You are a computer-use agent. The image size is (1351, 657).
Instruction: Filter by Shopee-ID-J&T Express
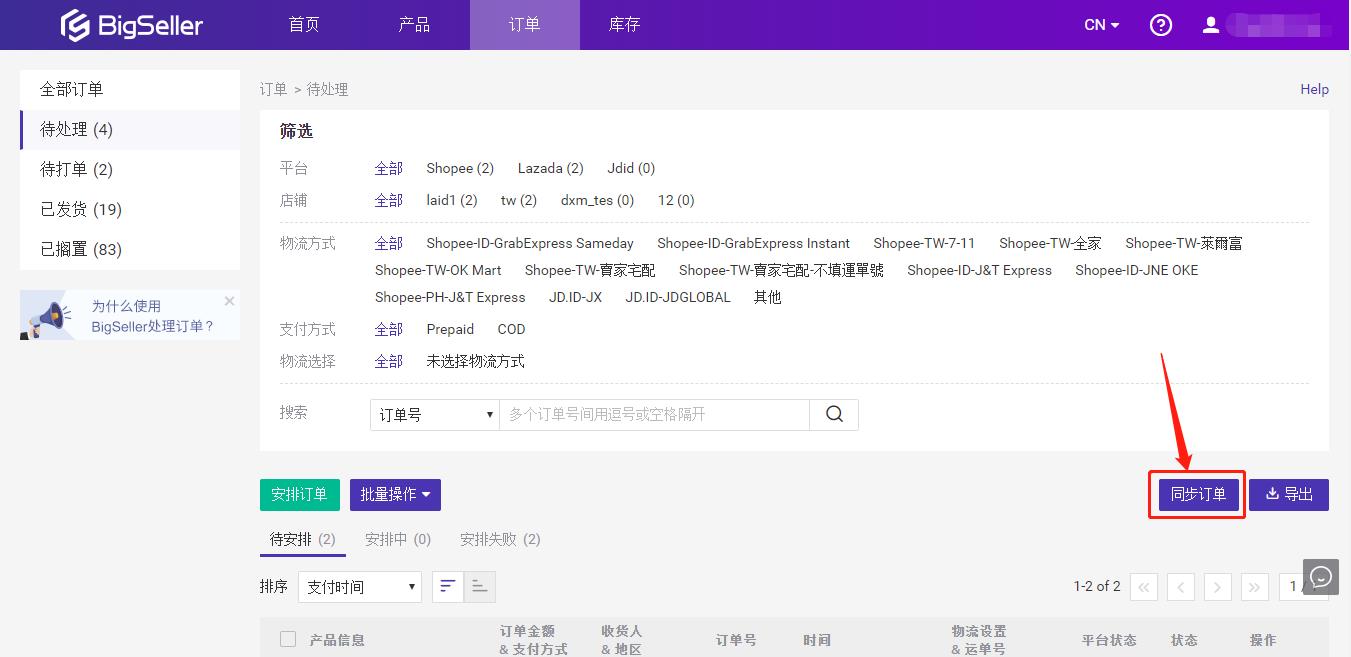click(979, 271)
